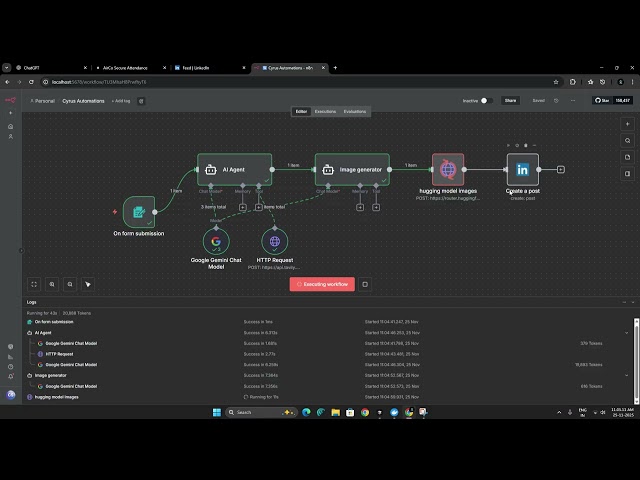Click the n8n logo in sidebar
640x480 pixels.
coord(11,100)
